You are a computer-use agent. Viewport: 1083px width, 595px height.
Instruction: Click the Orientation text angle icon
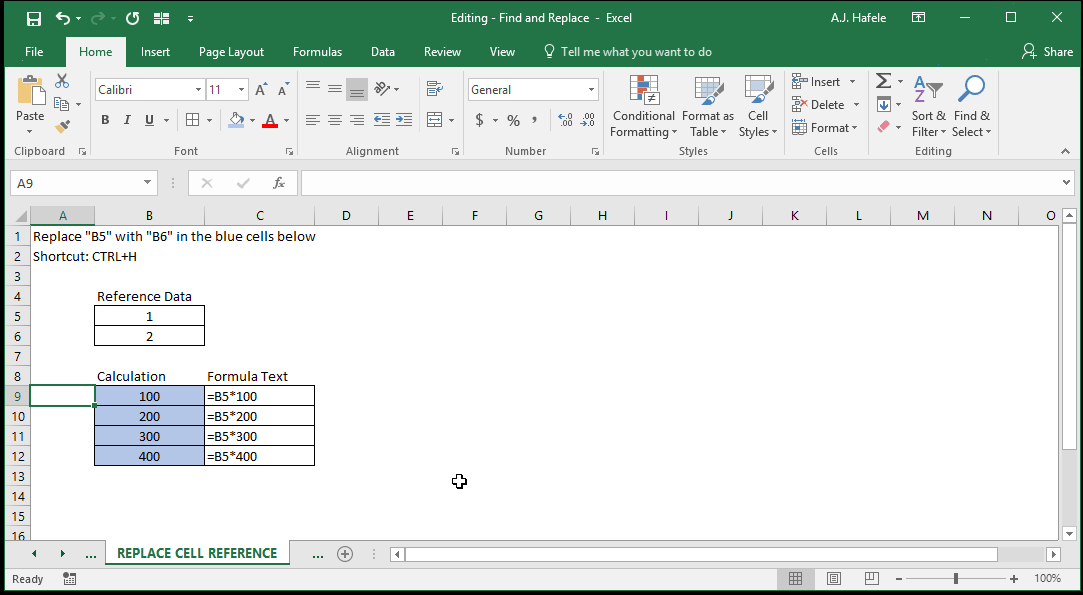point(383,88)
